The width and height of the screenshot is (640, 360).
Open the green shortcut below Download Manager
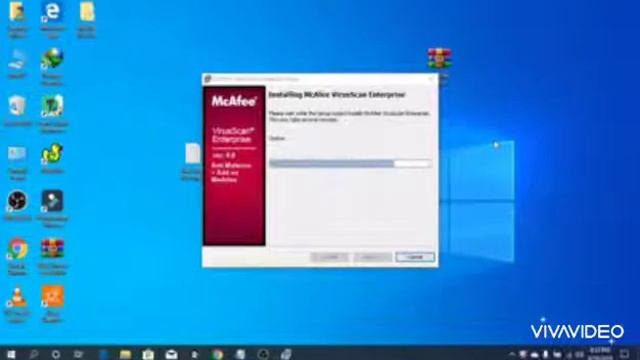[x=52, y=112]
